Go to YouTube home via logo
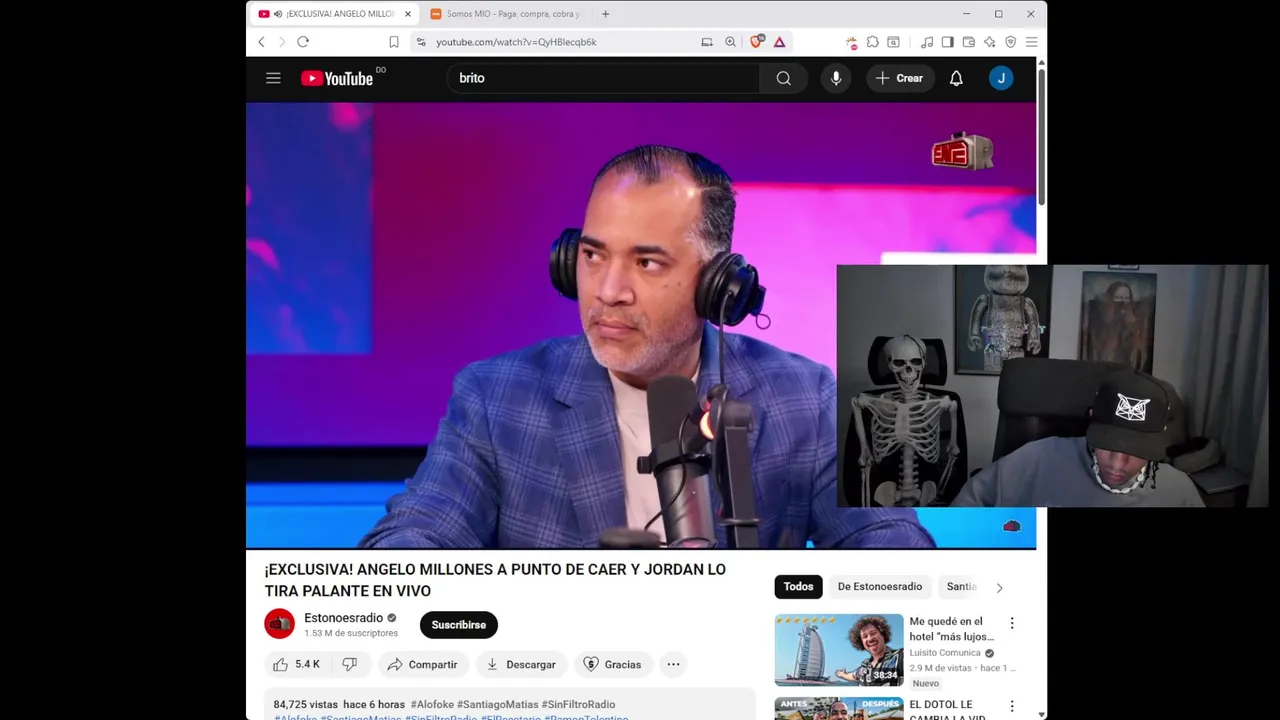Viewport: 1280px width, 720px height. (x=337, y=78)
